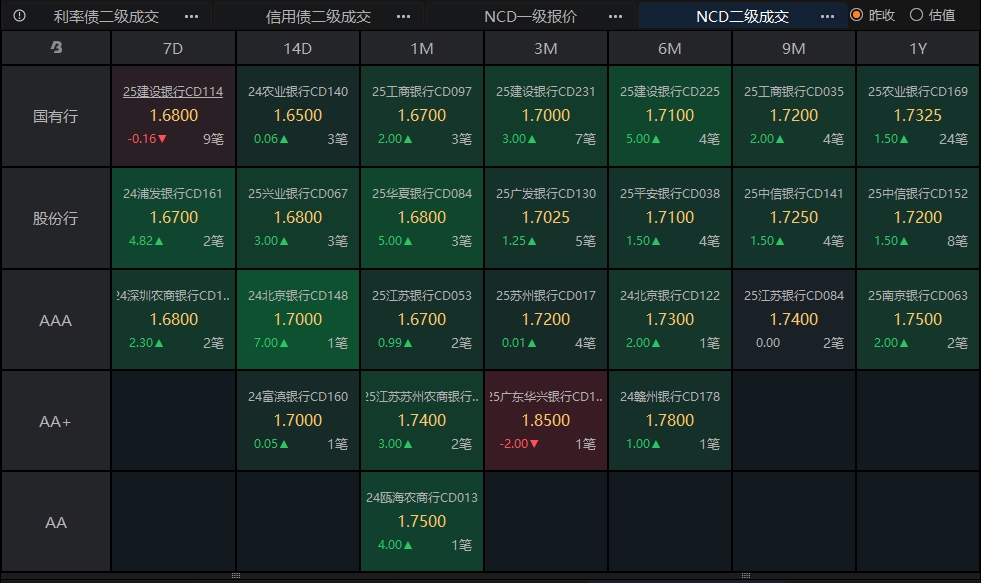Click the 25建设银行CD225 cell
The width and height of the screenshot is (981, 583).
click(x=669, y=116)
